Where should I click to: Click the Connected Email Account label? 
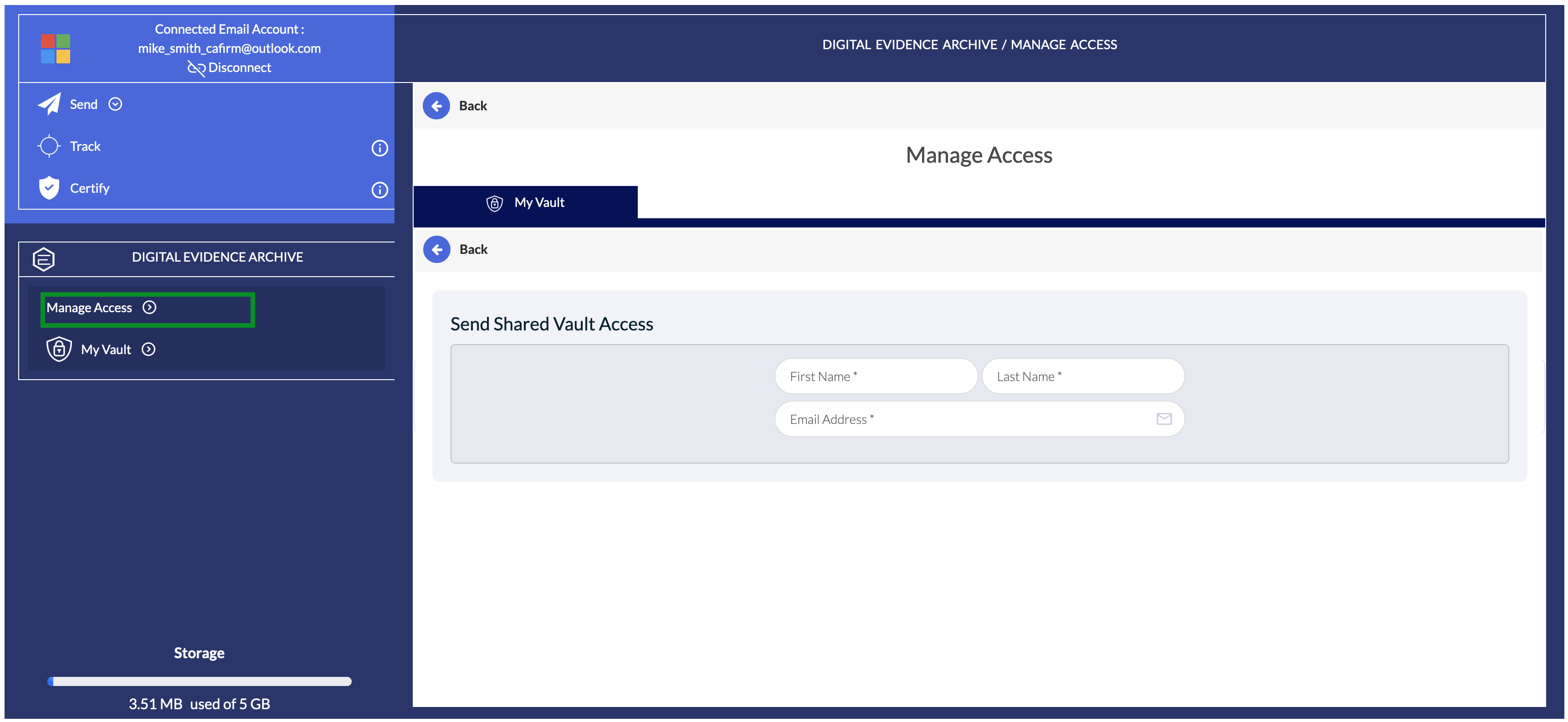(230, 29)
